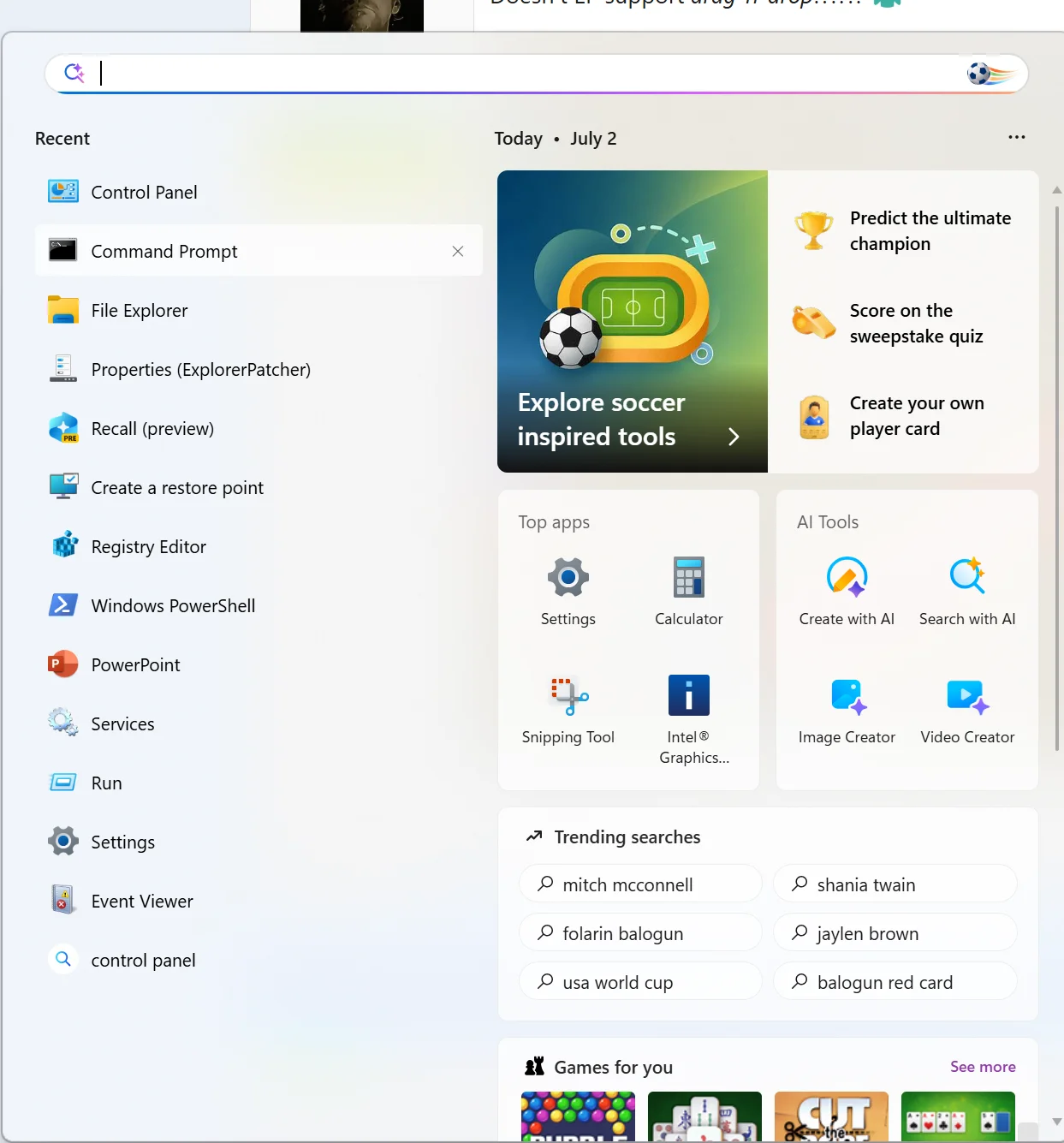This screenshot has height=1143, width=1064.
Task: Open Create a restore point
Action: pos(259,487)
